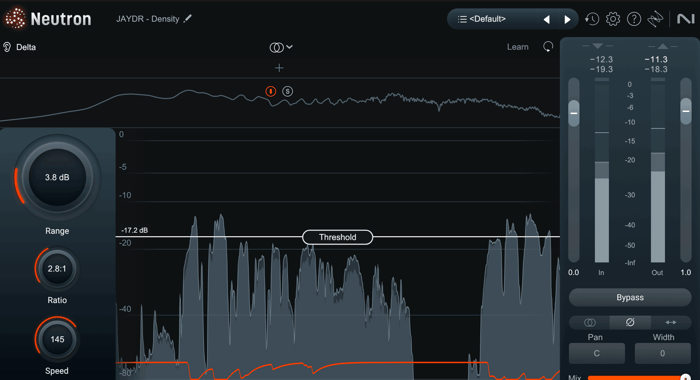Add a new band with plus icon
Screen dimensions: 700x380
pos(279,68)
